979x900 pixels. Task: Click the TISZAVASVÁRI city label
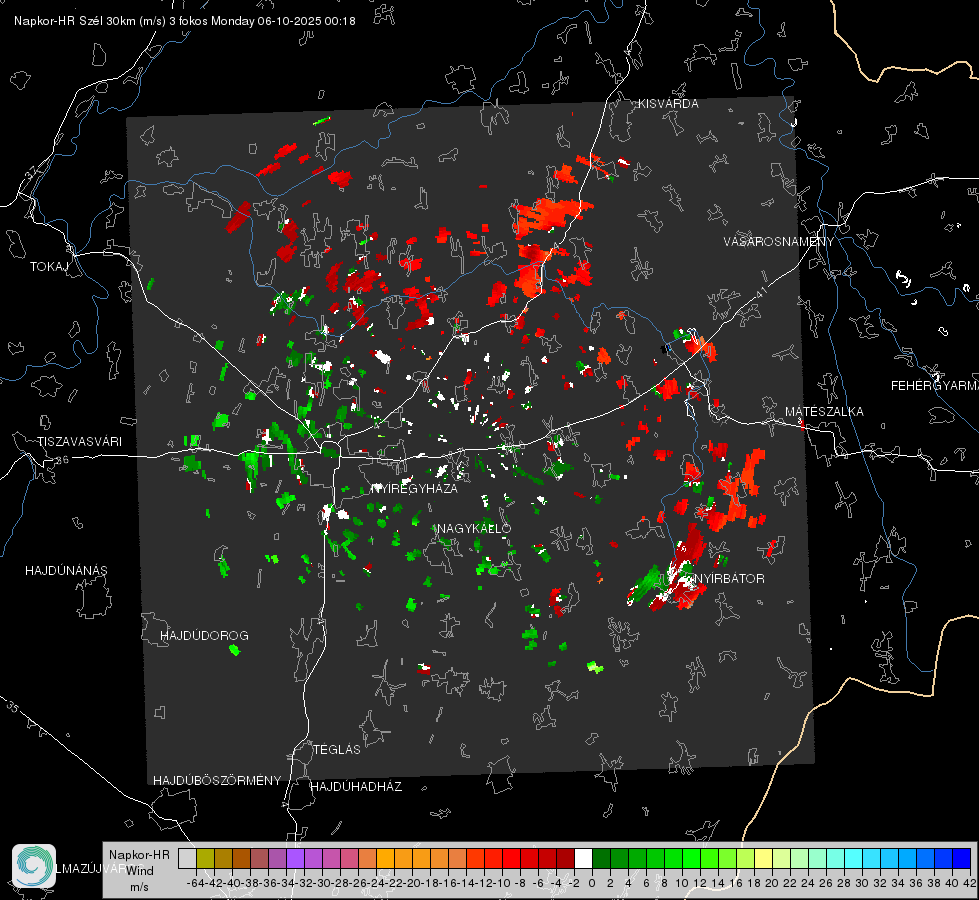(x=79, y=442)
